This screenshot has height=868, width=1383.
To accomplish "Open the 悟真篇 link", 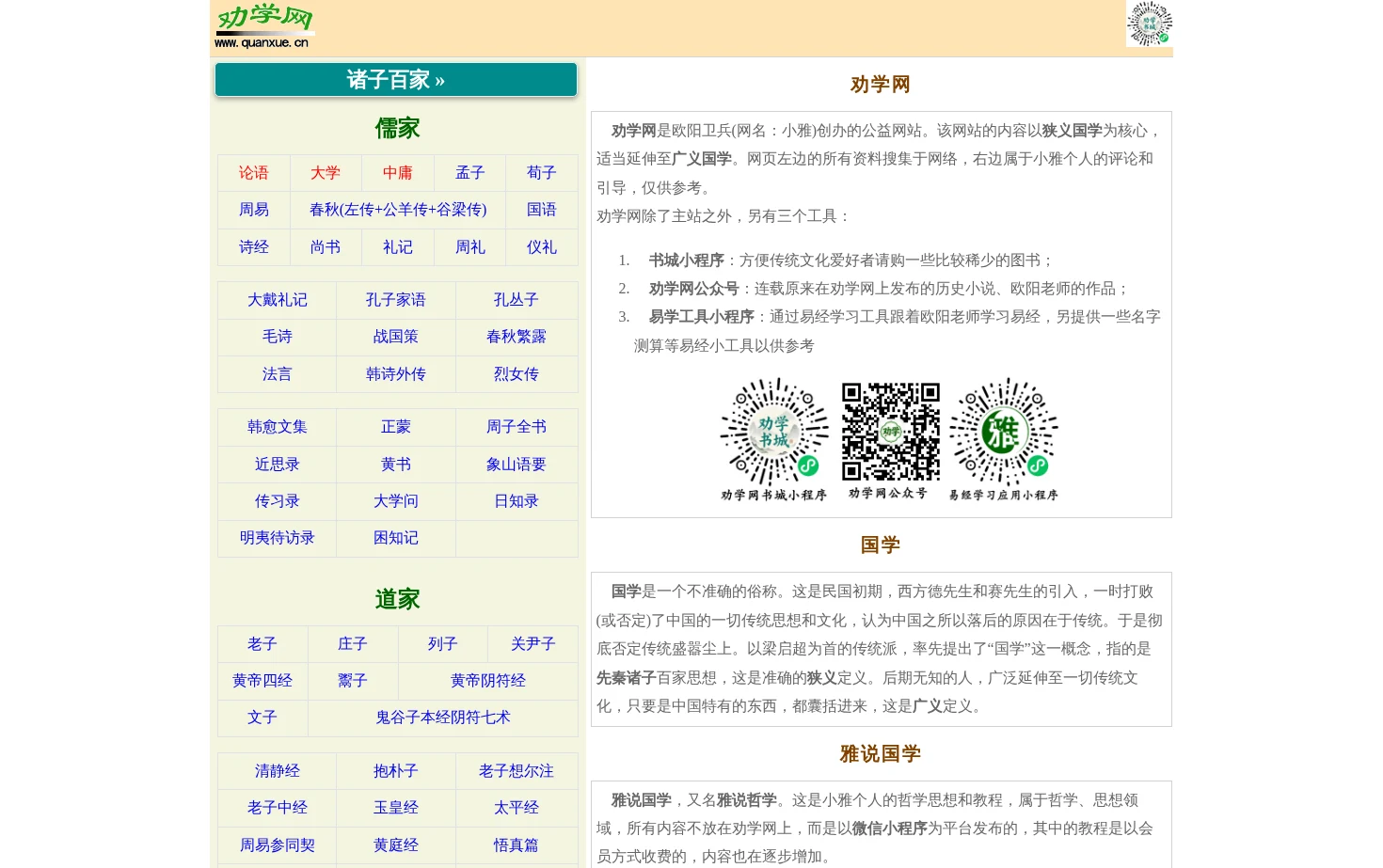I will click(x=517, y=845).
